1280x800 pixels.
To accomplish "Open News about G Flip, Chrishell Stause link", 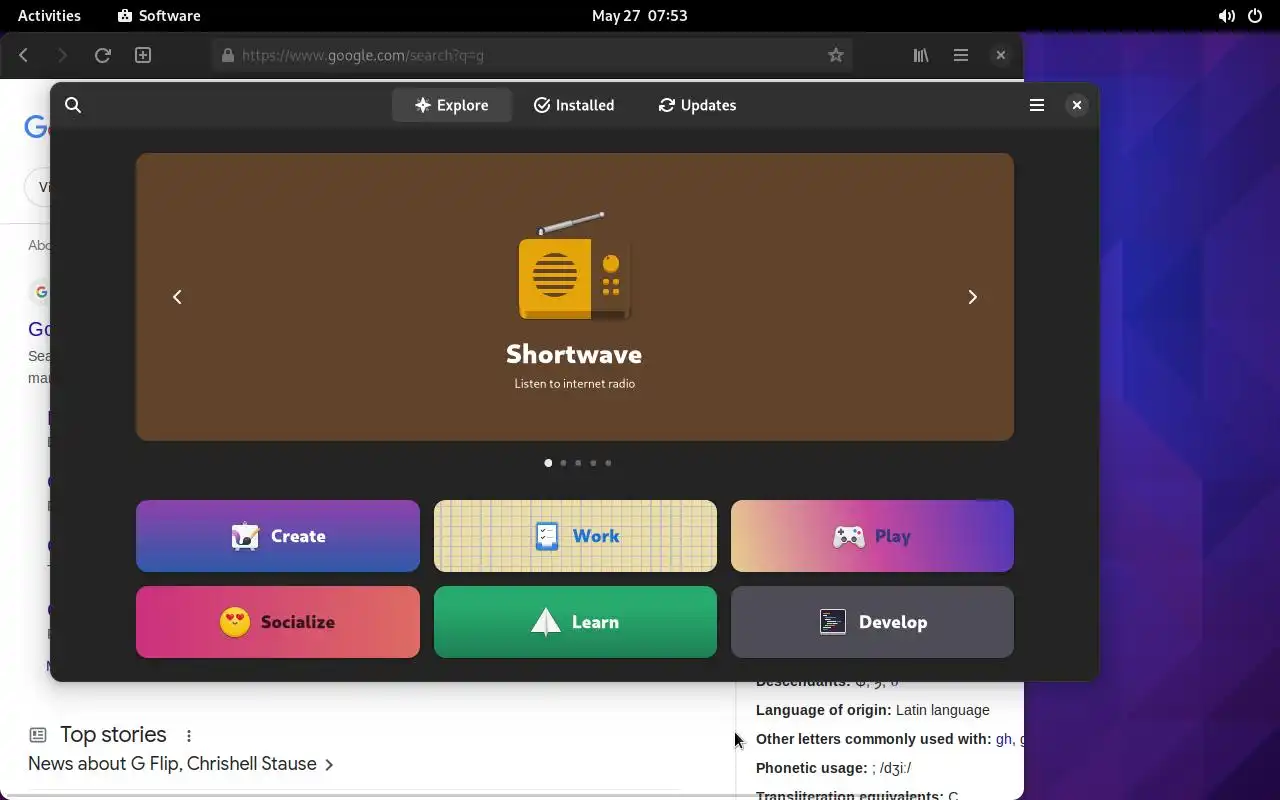I will (x=181, y=764).
